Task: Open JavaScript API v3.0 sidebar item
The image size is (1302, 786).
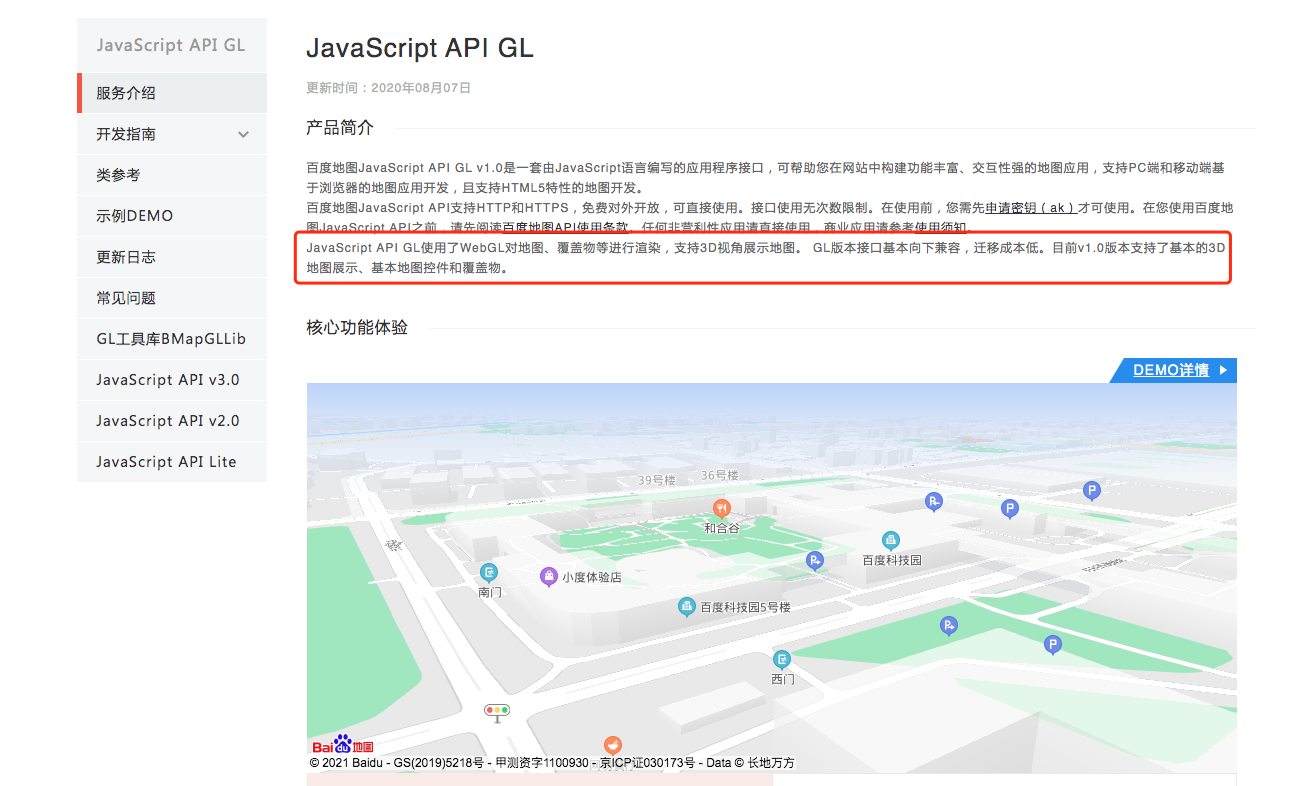Action: tap(172, 380)
